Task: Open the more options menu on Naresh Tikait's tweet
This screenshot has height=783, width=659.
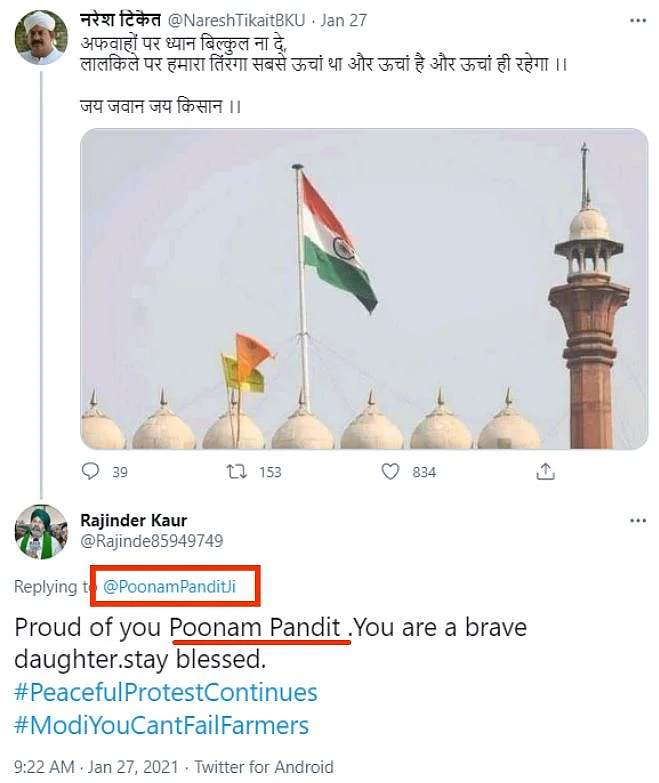Action: coord(637,21)
